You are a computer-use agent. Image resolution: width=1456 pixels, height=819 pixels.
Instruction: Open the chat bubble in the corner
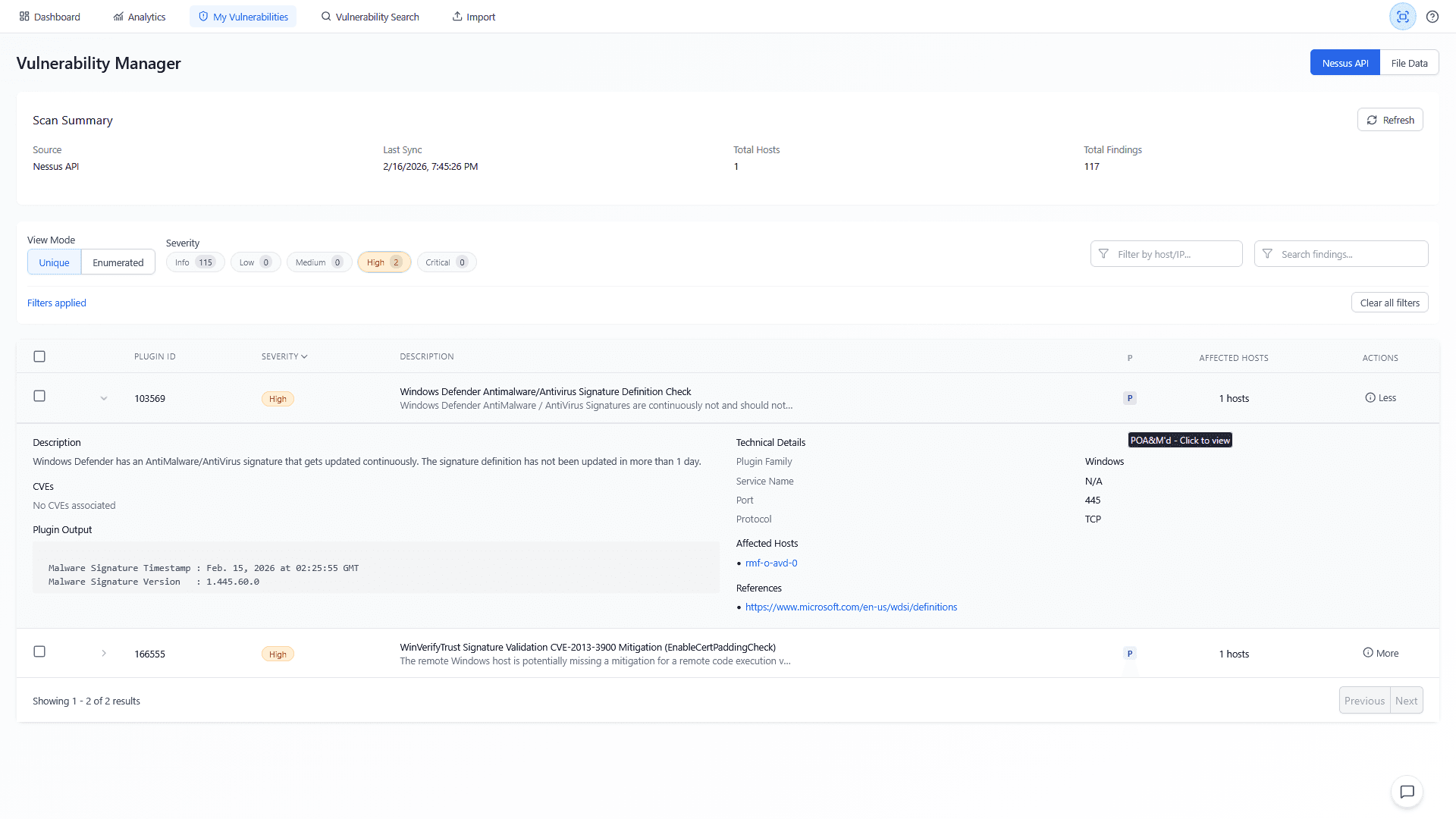click(x=1407, y=792)
